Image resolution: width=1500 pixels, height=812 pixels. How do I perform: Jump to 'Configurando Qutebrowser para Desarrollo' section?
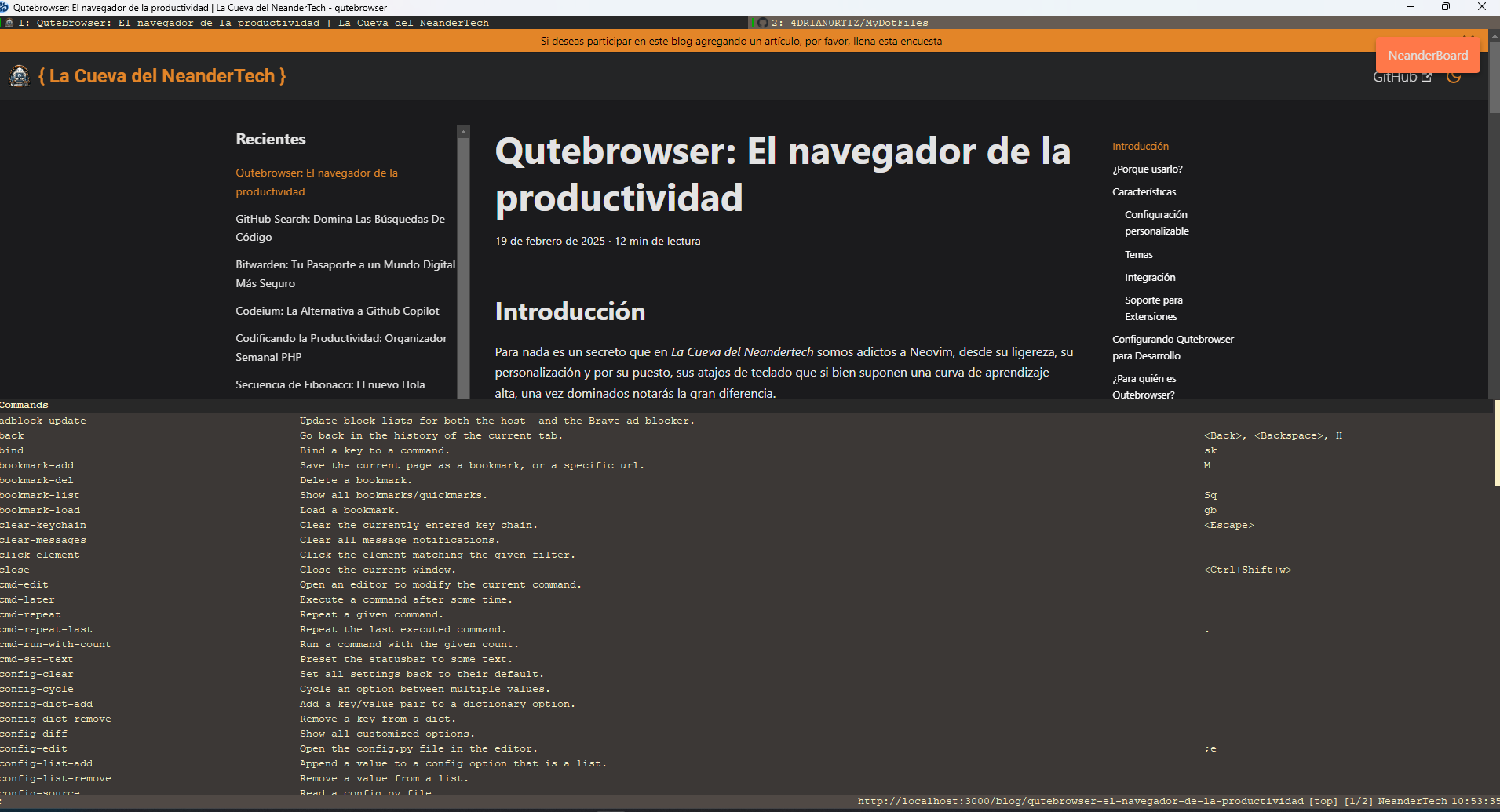tap(1173, 348)
